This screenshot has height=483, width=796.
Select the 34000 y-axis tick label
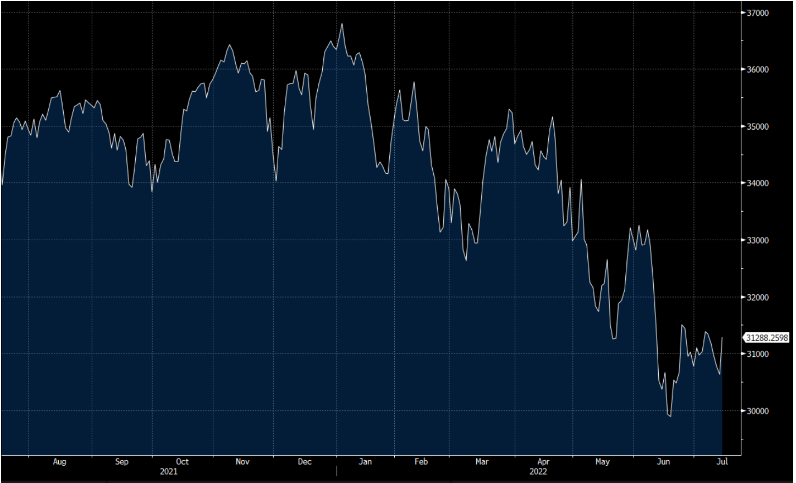pos(757,184)
